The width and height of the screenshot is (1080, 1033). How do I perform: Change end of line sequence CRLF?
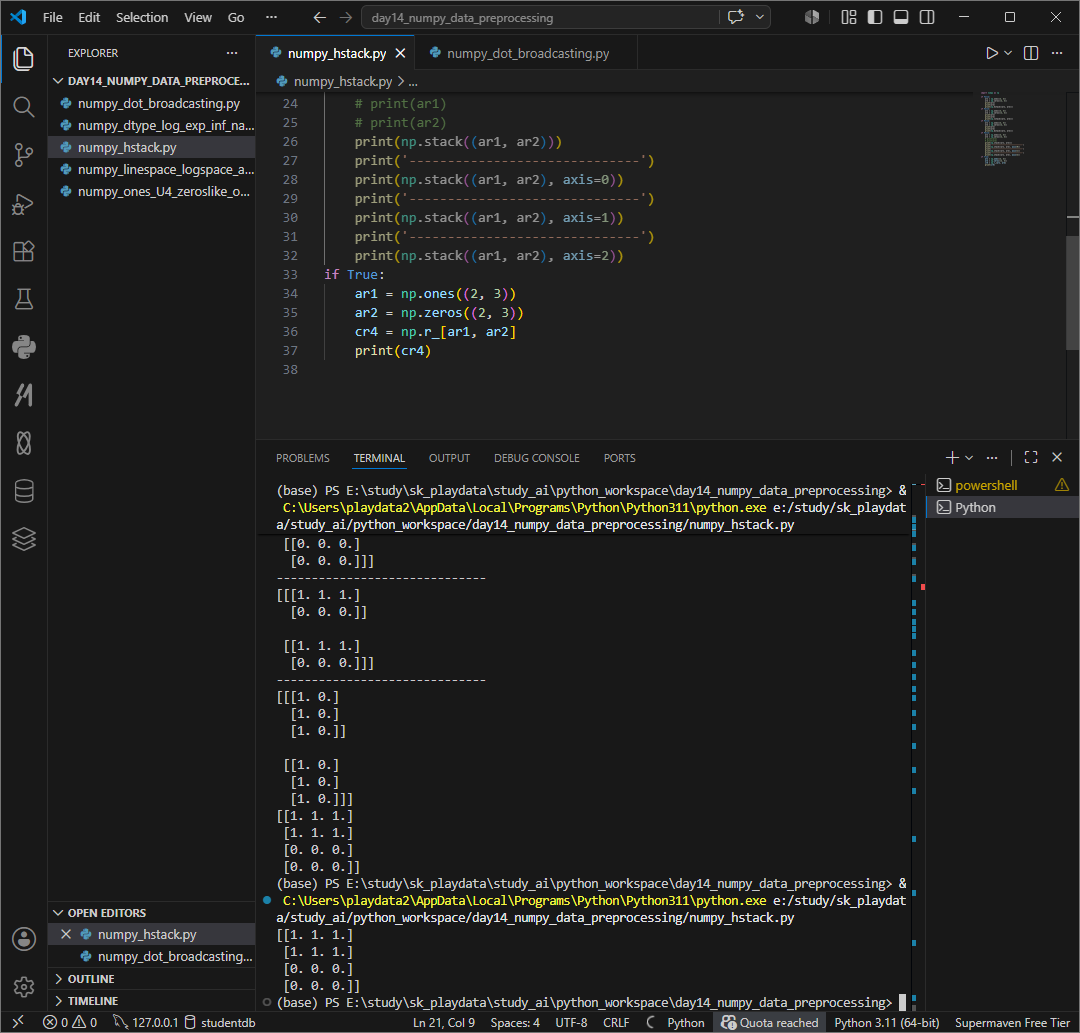[616, 1022]
